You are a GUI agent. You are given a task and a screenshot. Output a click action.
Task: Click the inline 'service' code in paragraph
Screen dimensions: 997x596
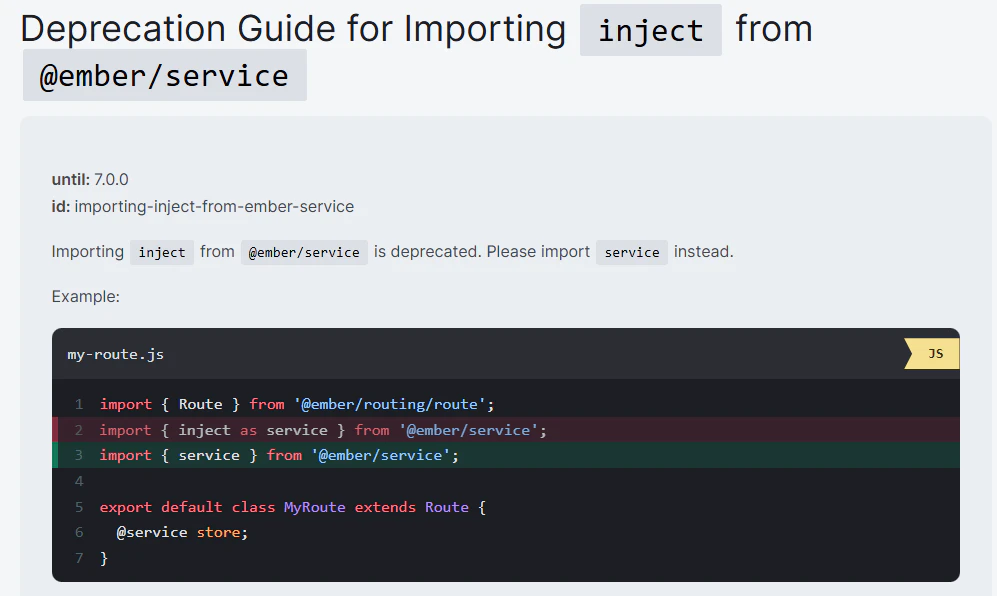pyautogui.click(x=632, y=253)
